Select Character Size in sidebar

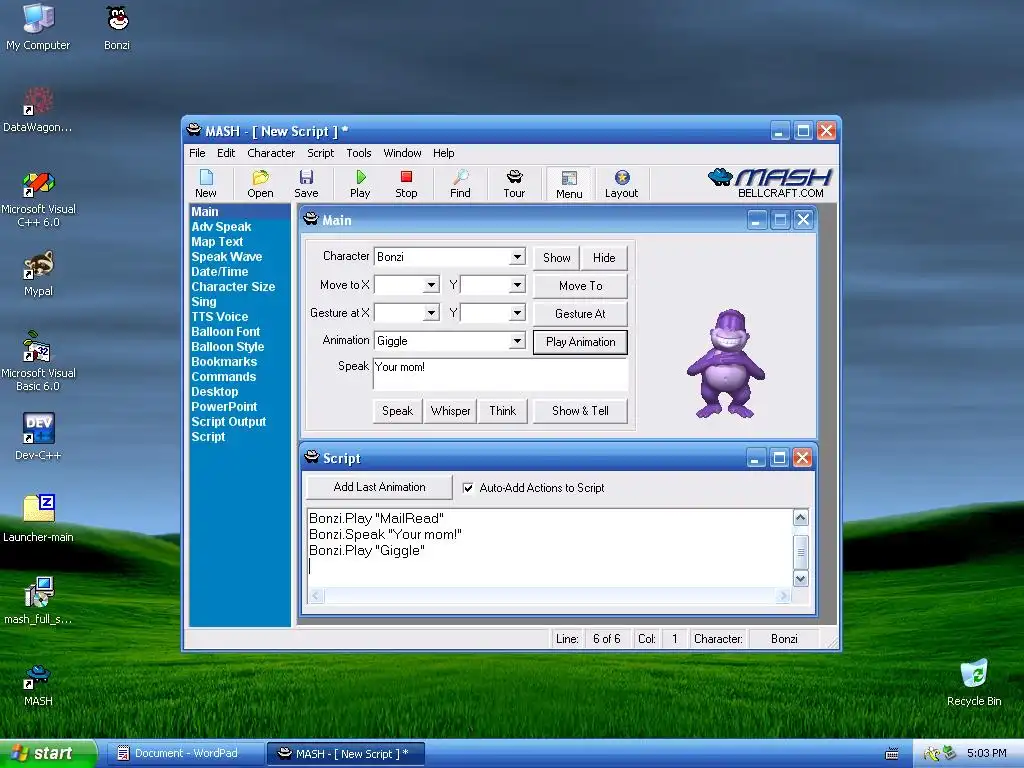tap(233, 287)
